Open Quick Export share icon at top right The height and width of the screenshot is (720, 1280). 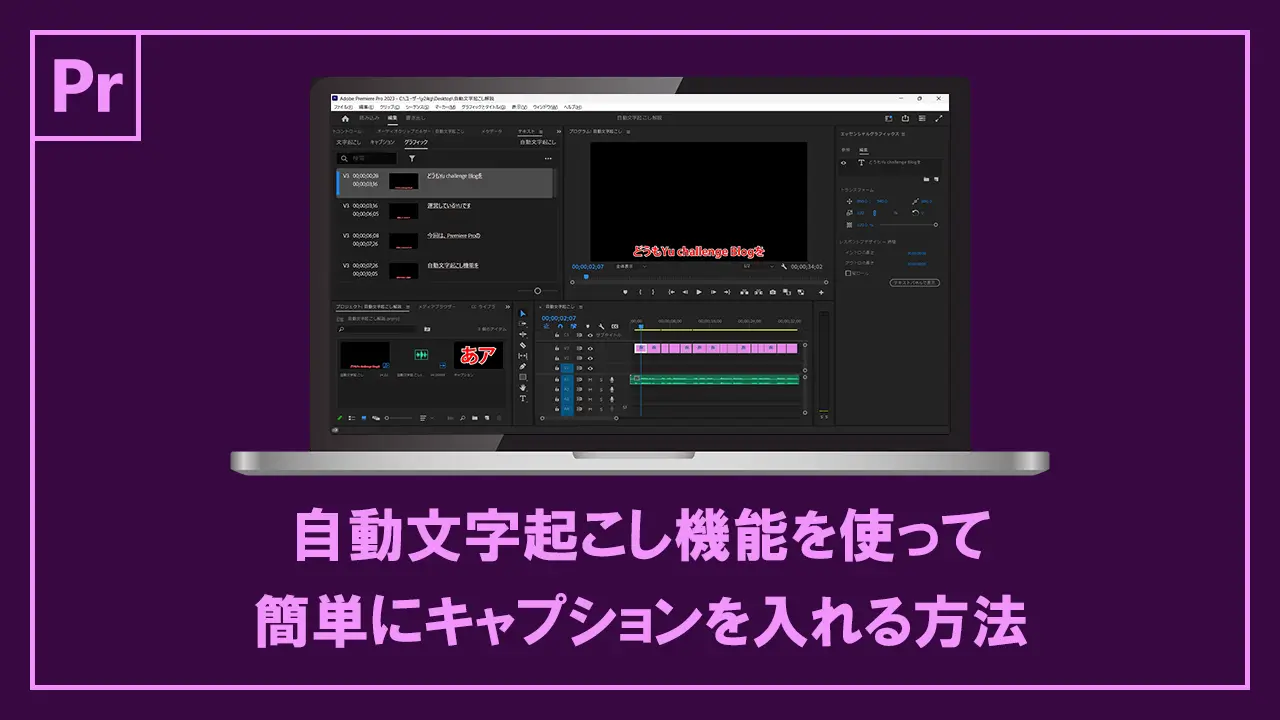905,118
